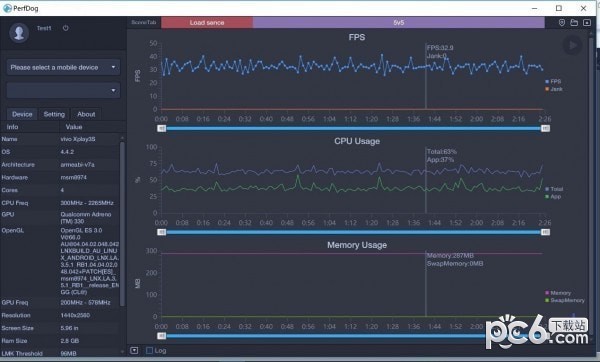
Task: Switch to the Setting tab
Action: coord(54,114)
